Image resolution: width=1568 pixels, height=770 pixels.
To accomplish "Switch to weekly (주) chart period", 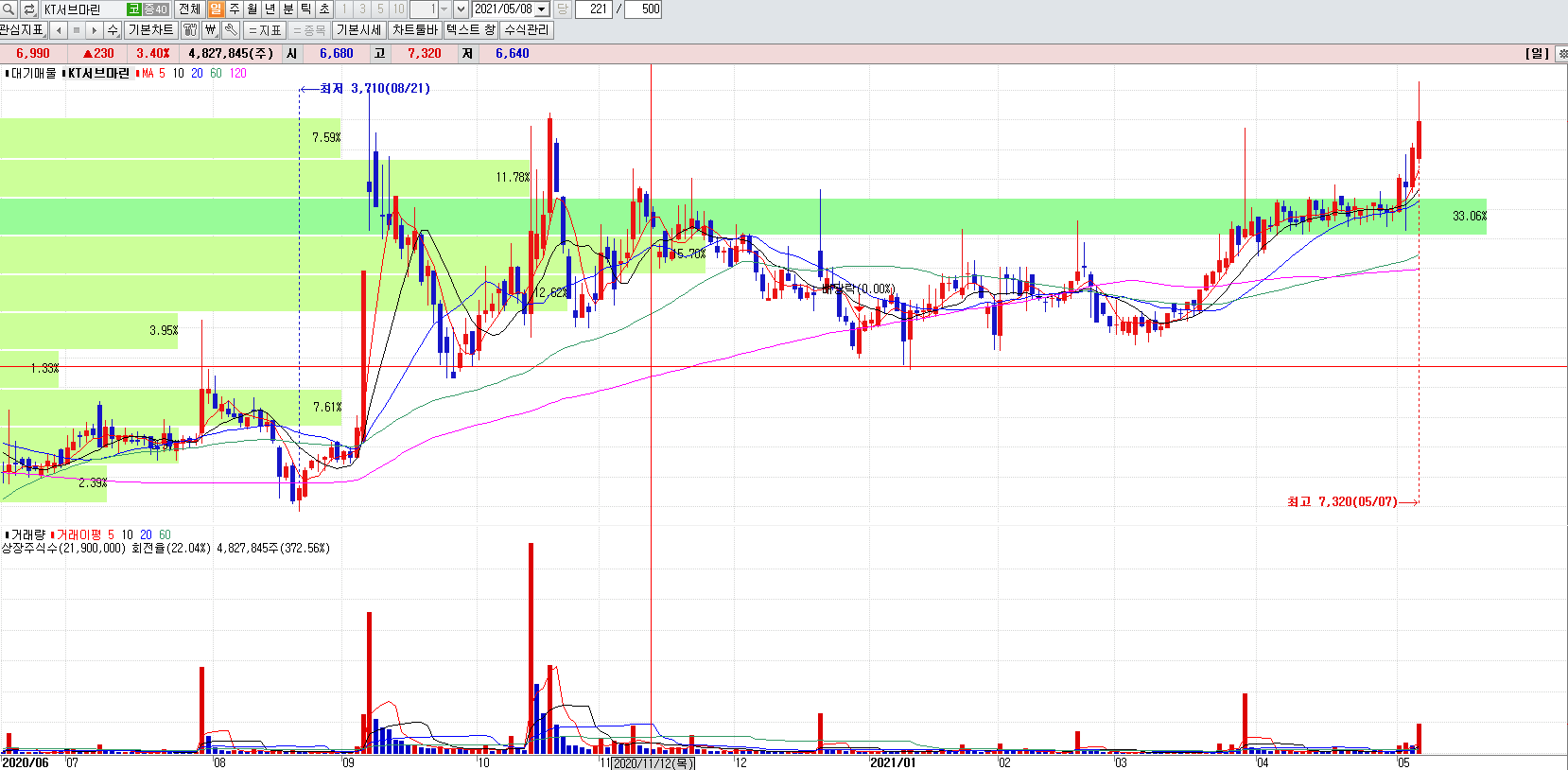I will [x=234, y=9].
